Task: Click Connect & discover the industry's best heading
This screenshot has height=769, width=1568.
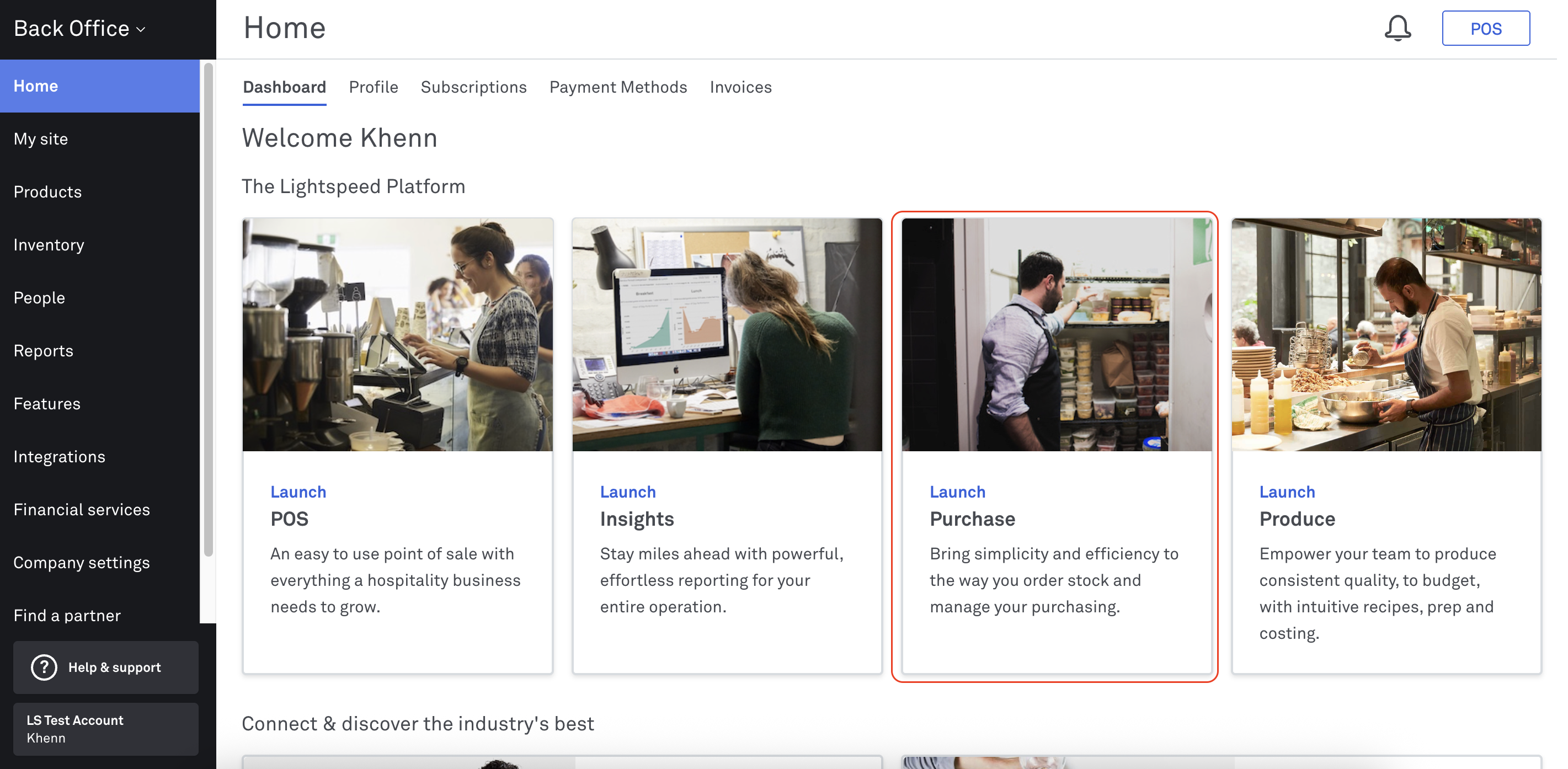Action: (x=418, y=723)
